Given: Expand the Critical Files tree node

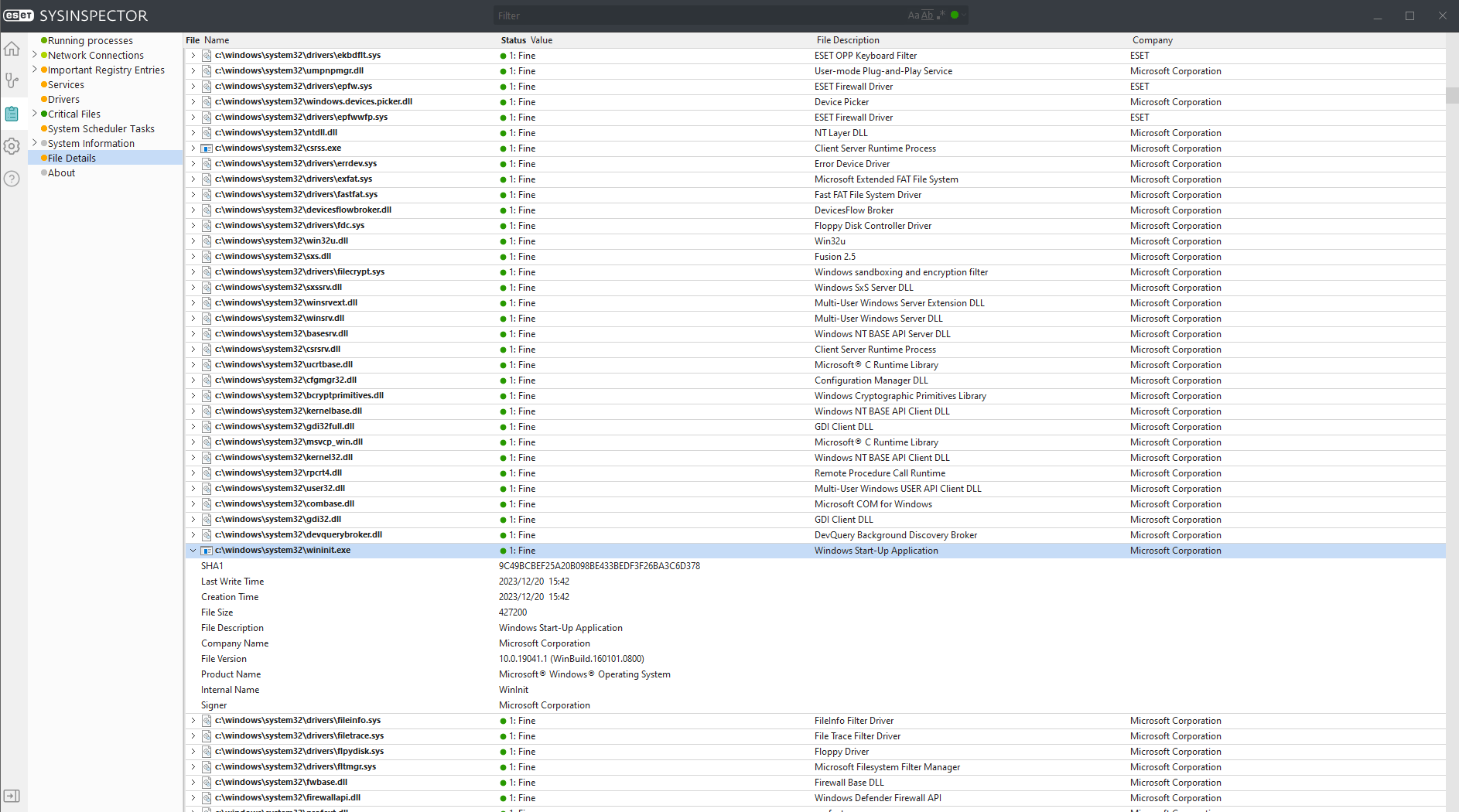Looking at the screenshot, I should 35,114.
